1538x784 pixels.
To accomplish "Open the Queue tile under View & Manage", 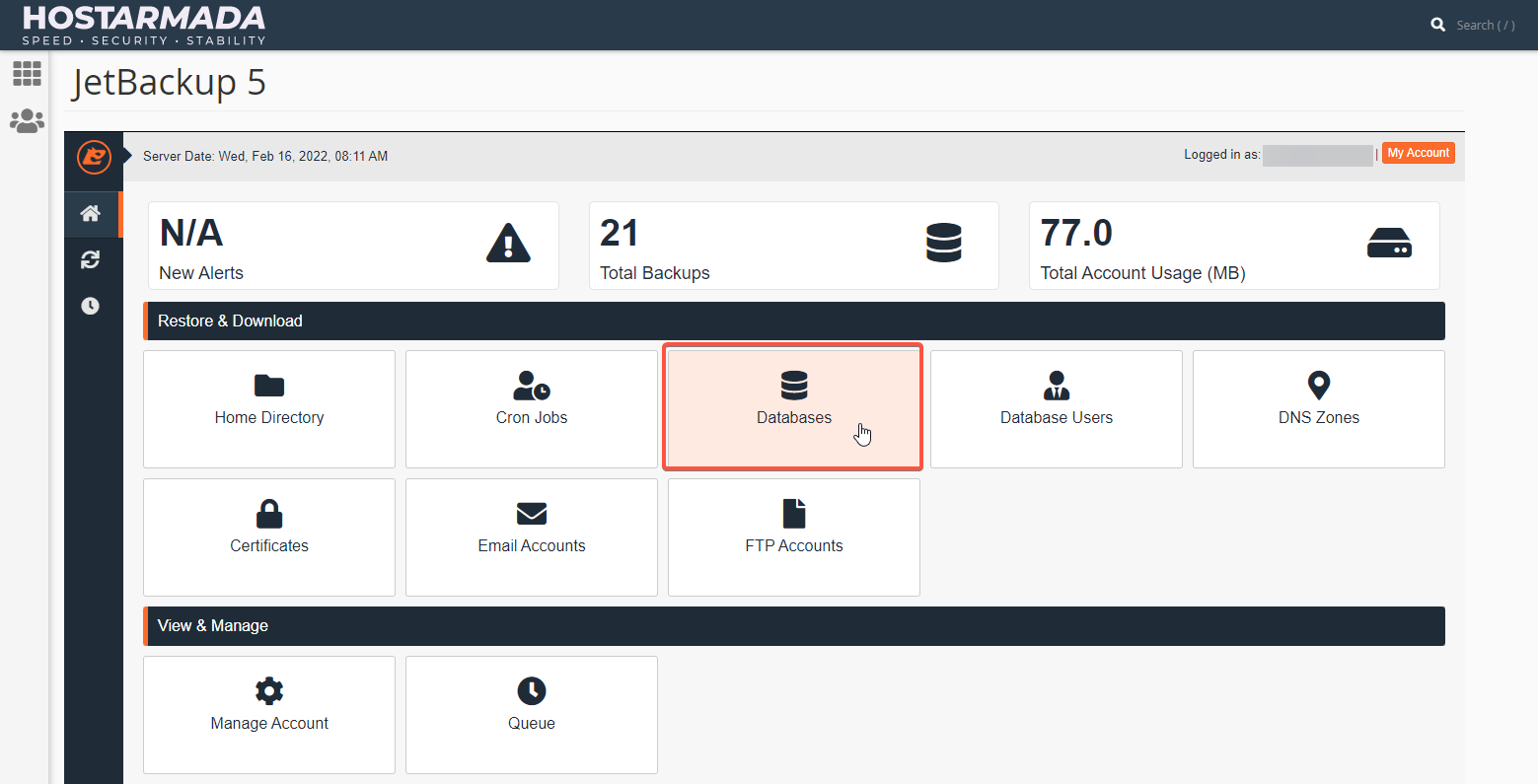I will tap(531, 714).
